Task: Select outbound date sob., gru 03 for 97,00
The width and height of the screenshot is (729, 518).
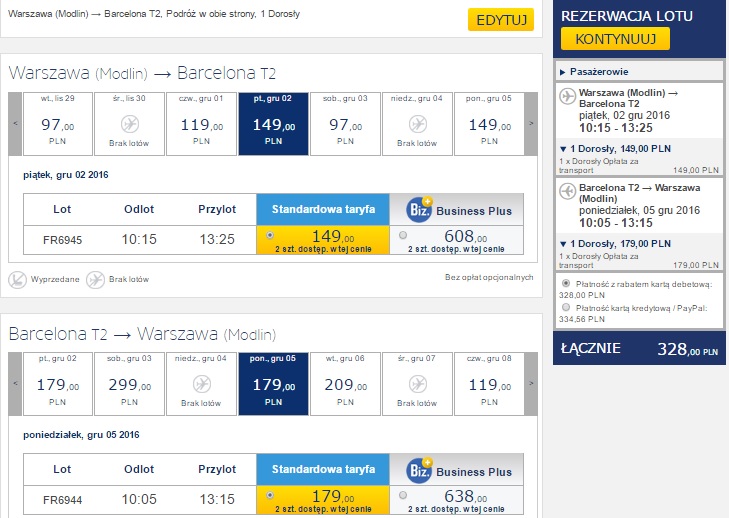Action: click(x=345, y=124)
